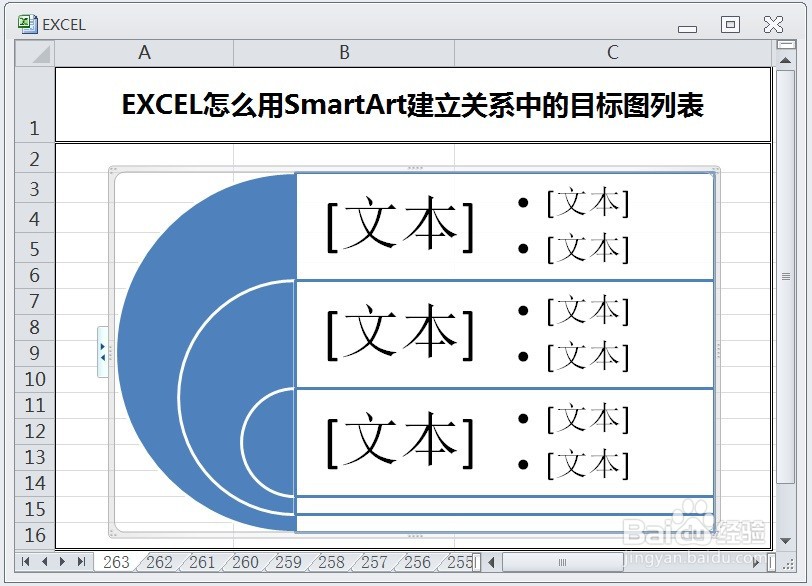This screenshot has width=812, height=586.
Task: Go to previous sheet tab arrow
Action: pyautogui.click(x=45, y=562)
